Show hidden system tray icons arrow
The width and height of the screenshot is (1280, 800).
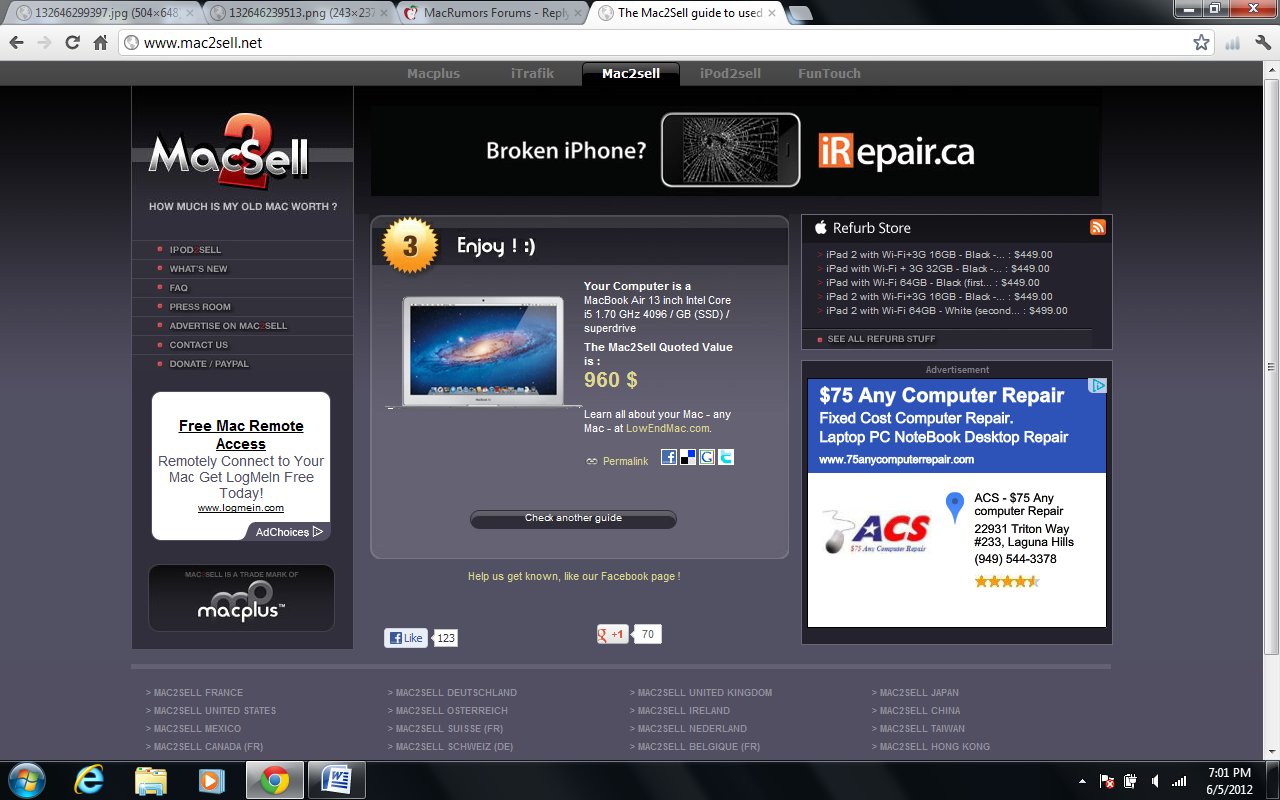(x=1082, y=781)
